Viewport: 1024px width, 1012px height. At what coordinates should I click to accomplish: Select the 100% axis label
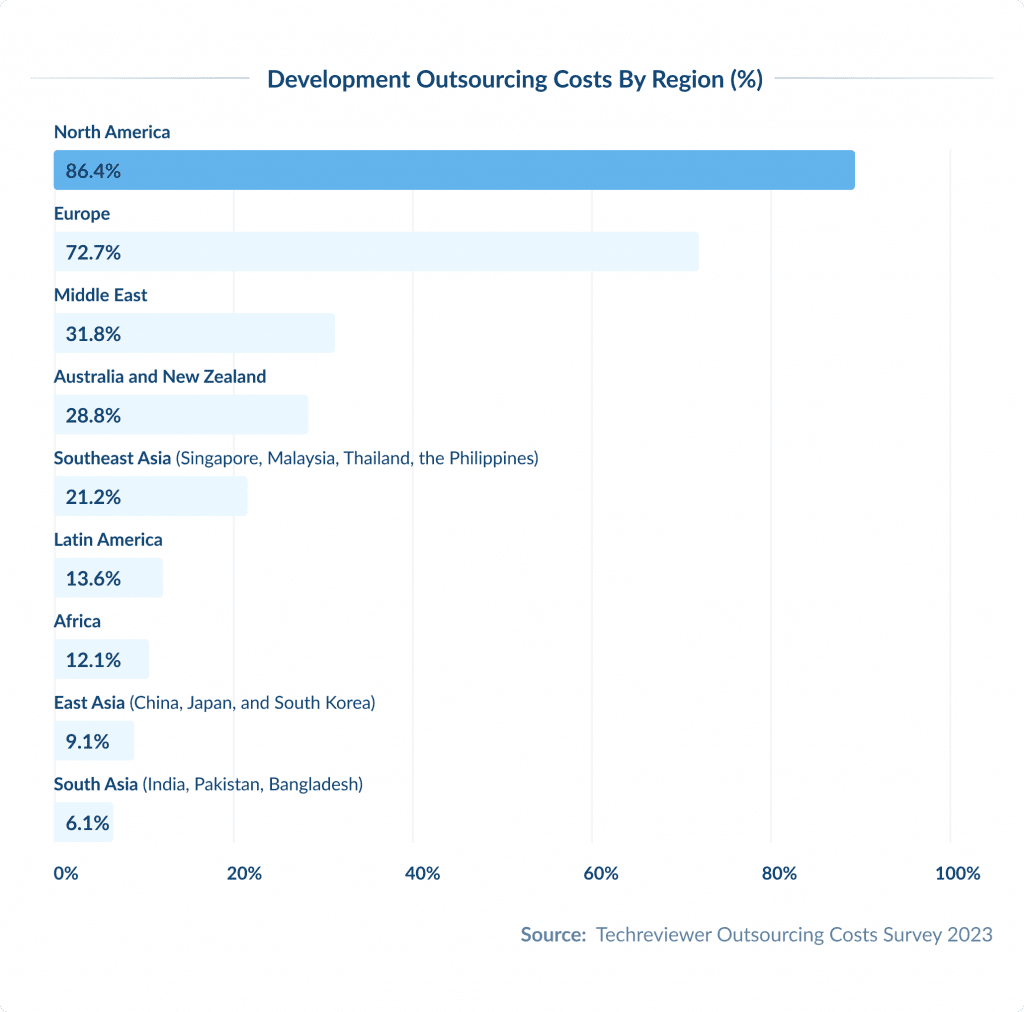(x=957, y=873)
